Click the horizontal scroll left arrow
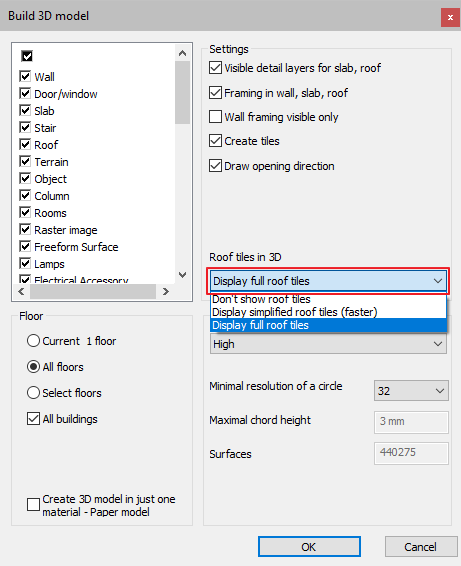This screenshot has height=566, width=461. (x=21, y=291)
